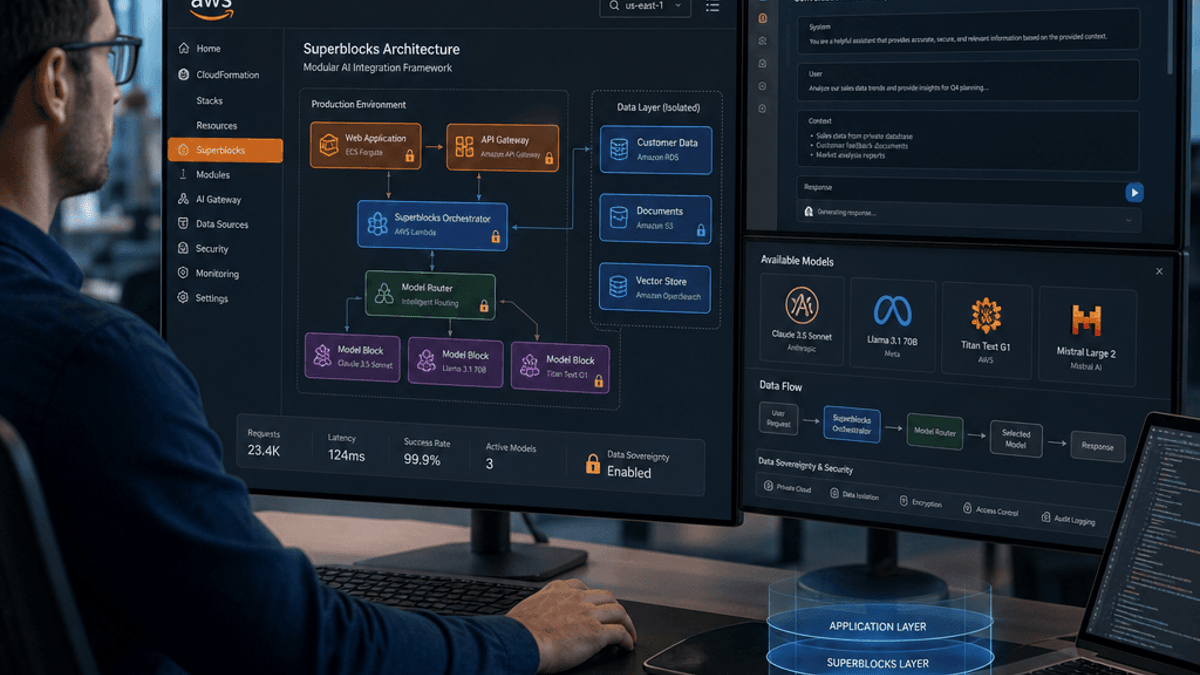
Task: Open the Security shield icon in sidebar
Action: [184, 248]
